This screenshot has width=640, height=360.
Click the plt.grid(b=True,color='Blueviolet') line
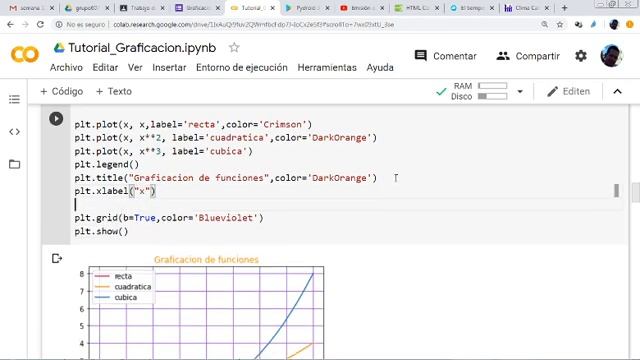[x=169, y=218]
